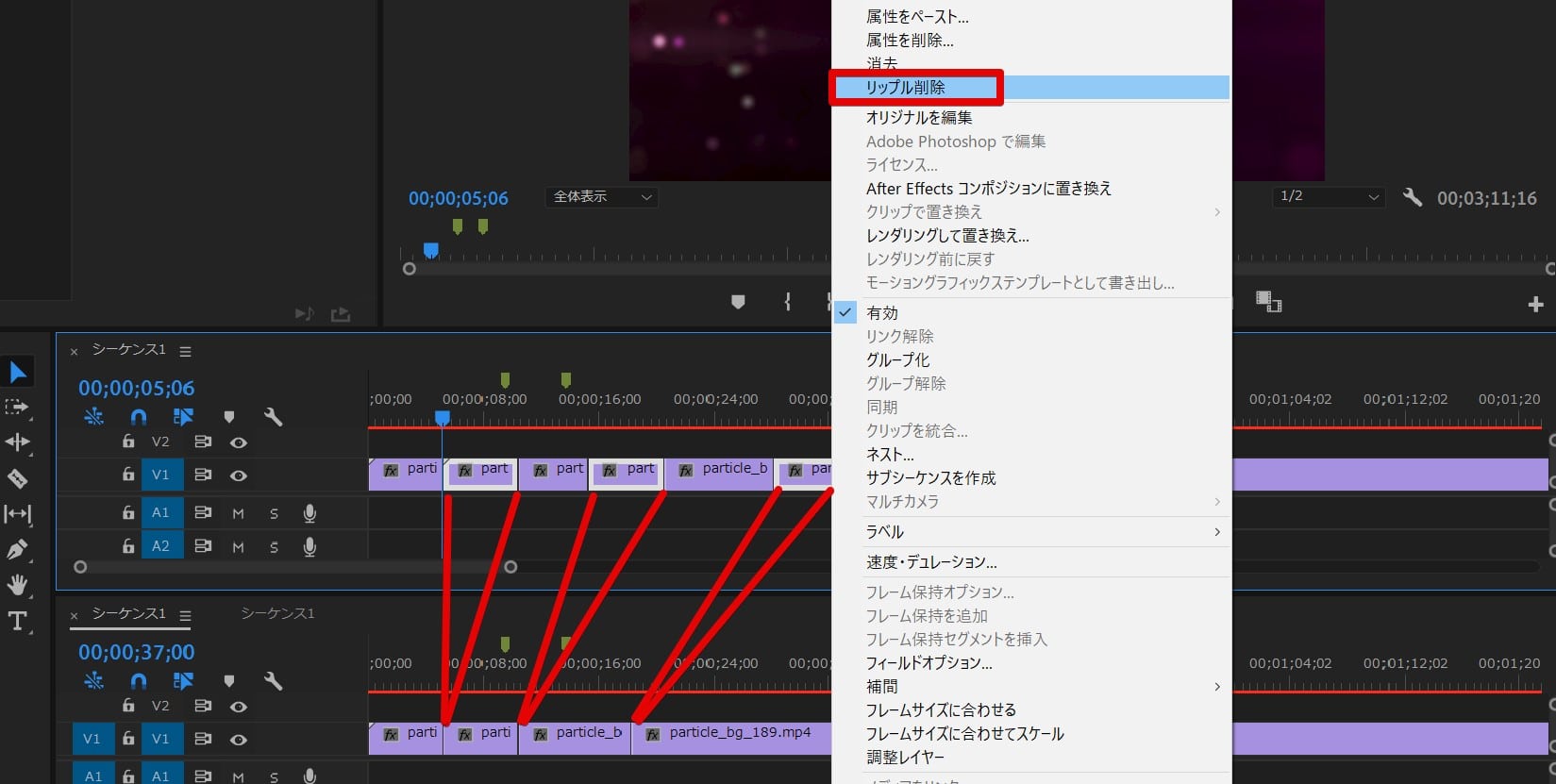Mute the upper A1 track
This screenshot has width=1556, height=784.
[238, 513]
